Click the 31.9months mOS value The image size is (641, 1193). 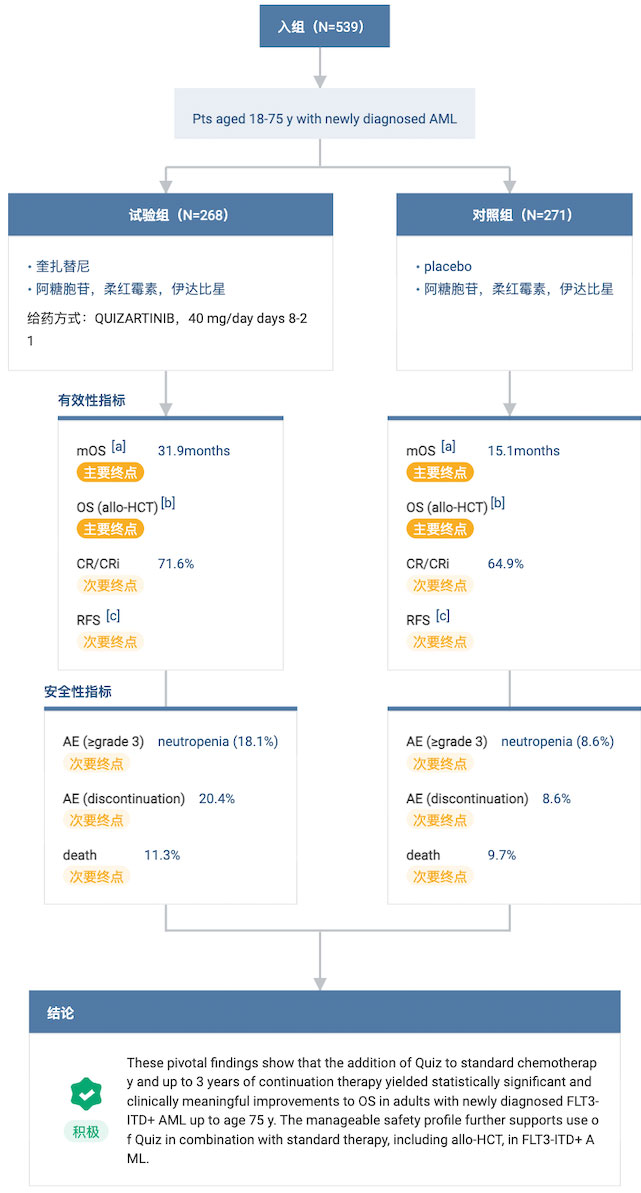pyautogui.click(x=194, y=451)
